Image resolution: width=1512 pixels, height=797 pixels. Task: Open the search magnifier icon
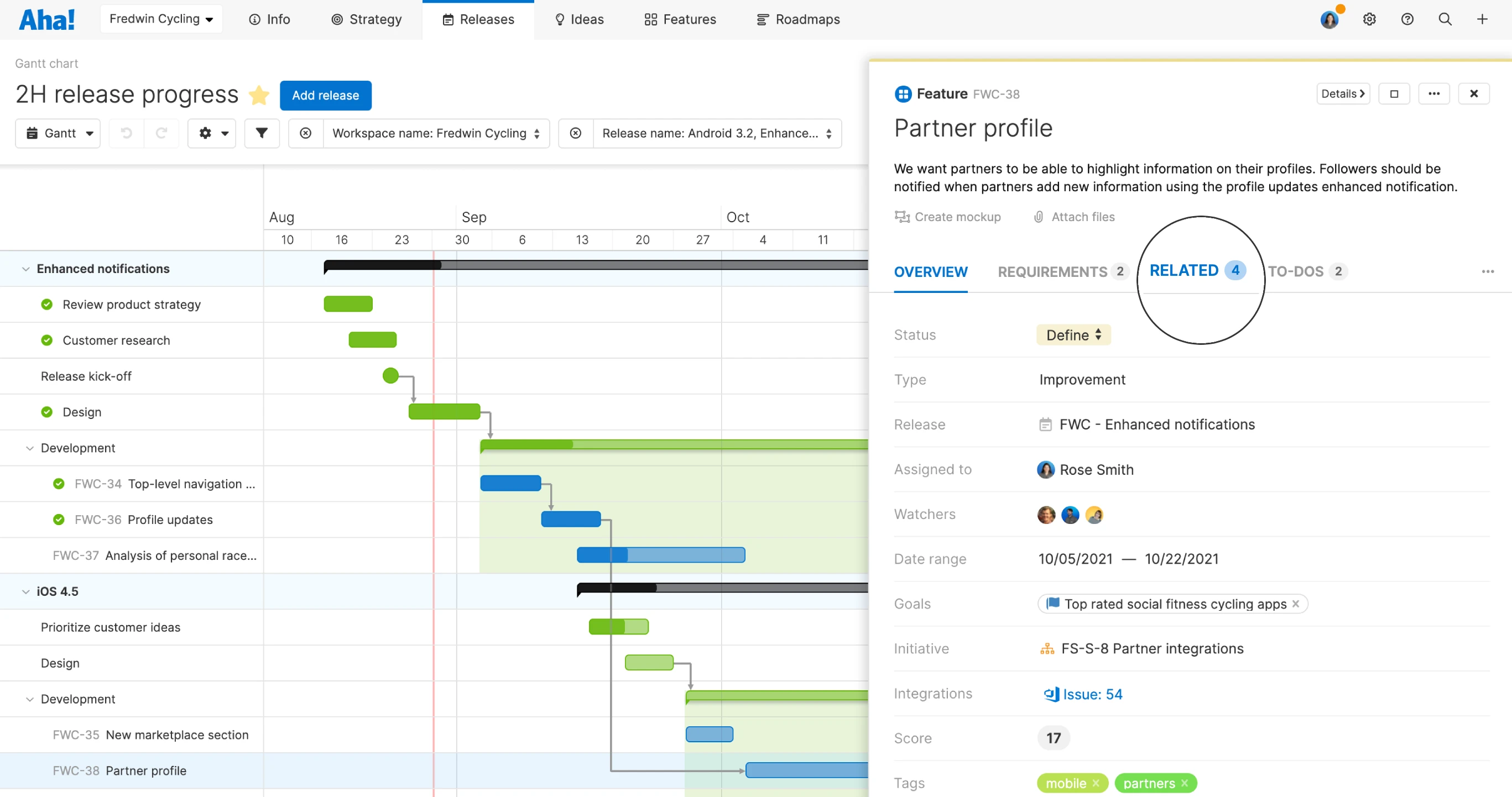pos(1445,19)
